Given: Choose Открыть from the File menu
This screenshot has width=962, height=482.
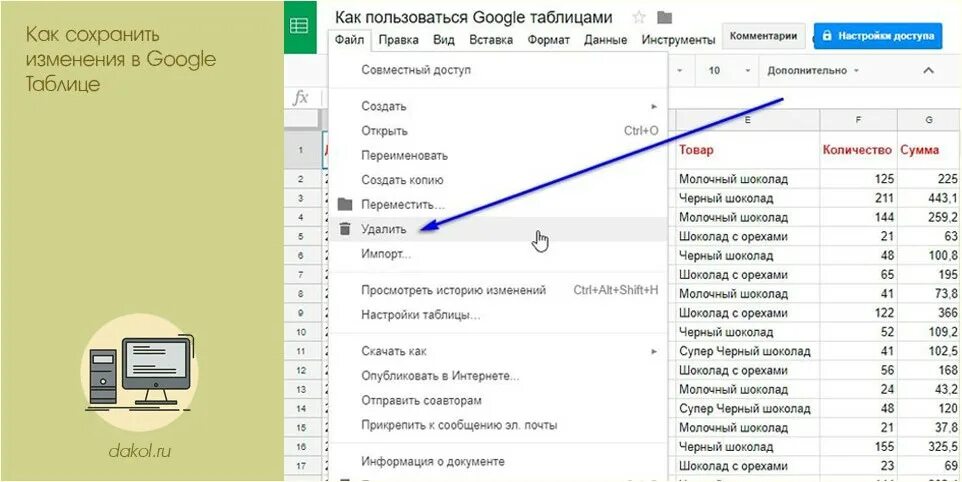Looking at the screenshot, I should tap(498, 131).
